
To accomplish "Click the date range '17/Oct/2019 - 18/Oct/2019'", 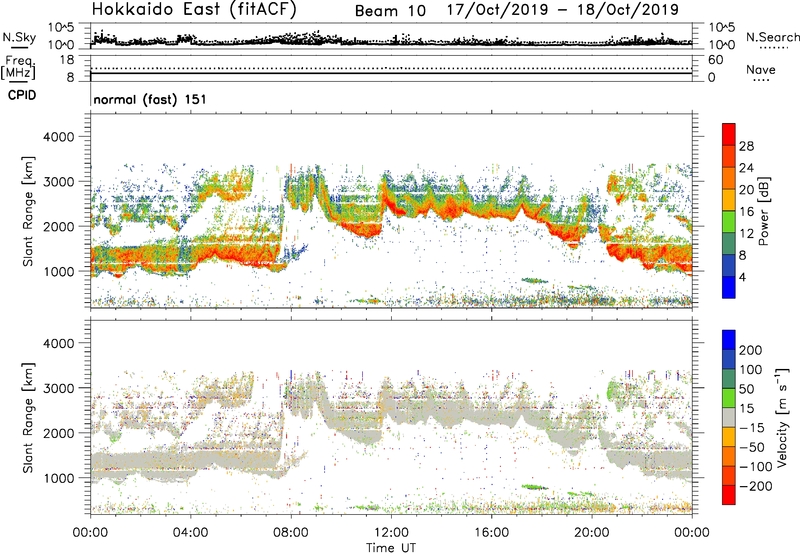I will pos(563,10).
